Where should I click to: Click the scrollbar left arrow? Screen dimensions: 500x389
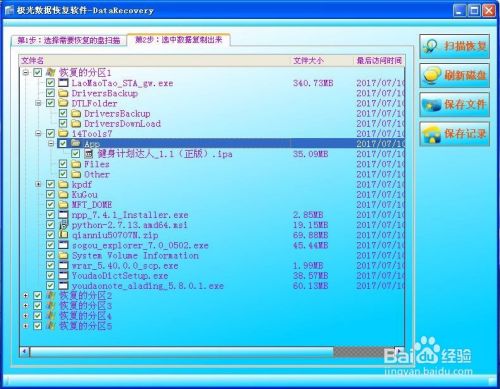tap(24, 352)
